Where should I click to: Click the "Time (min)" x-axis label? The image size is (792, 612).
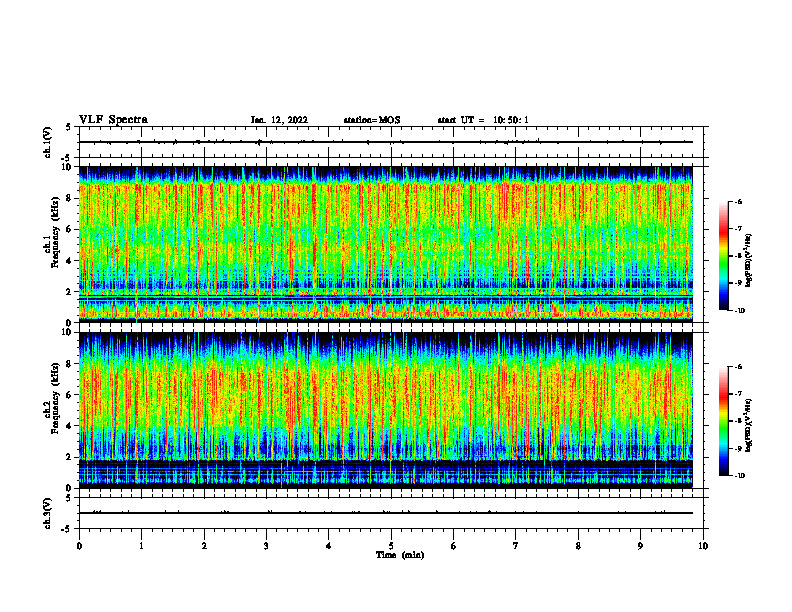400,555
